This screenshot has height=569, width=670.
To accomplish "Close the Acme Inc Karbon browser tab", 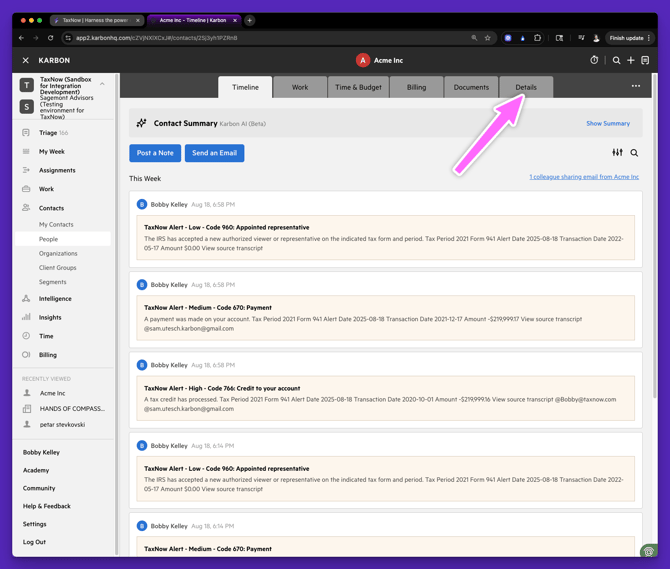I will click(235, 20).
